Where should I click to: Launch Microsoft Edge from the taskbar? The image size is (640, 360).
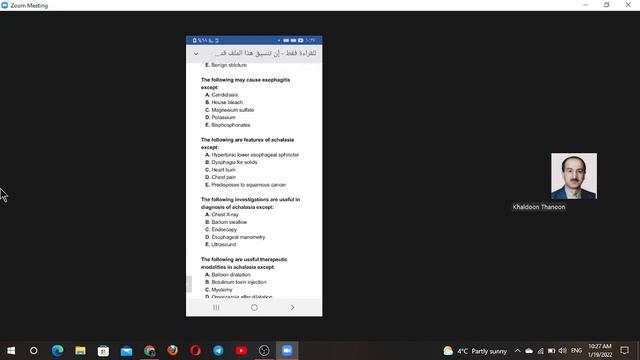pyautogui.click(x=57, y=351)
